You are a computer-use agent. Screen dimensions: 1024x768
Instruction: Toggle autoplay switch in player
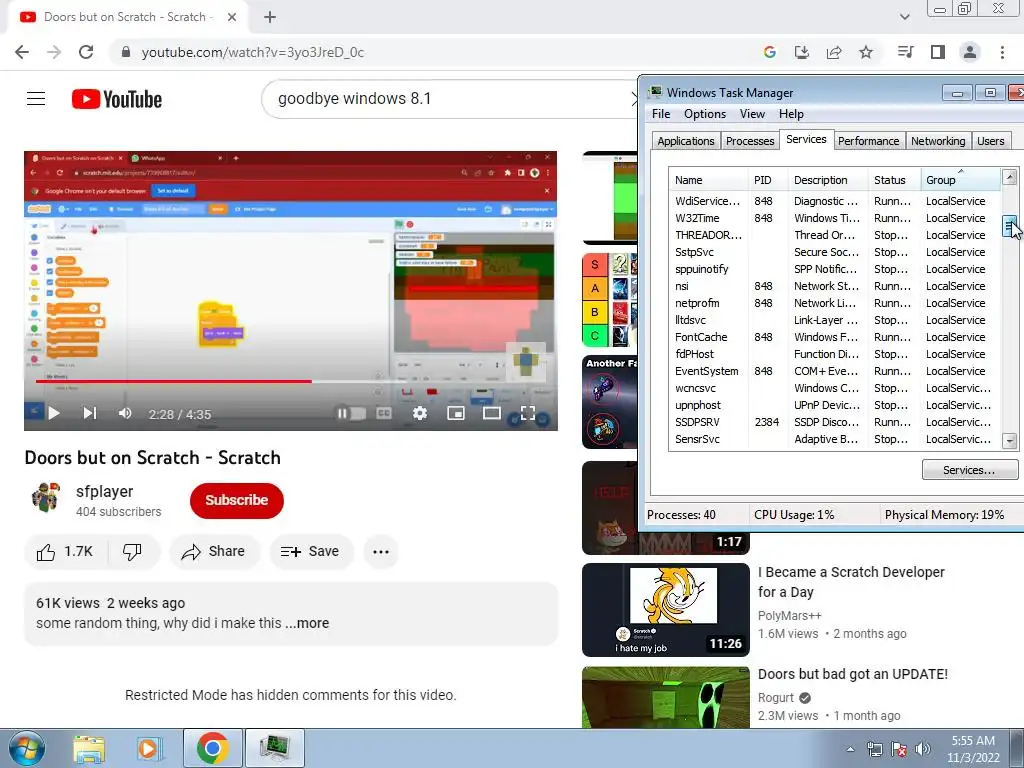351,413
